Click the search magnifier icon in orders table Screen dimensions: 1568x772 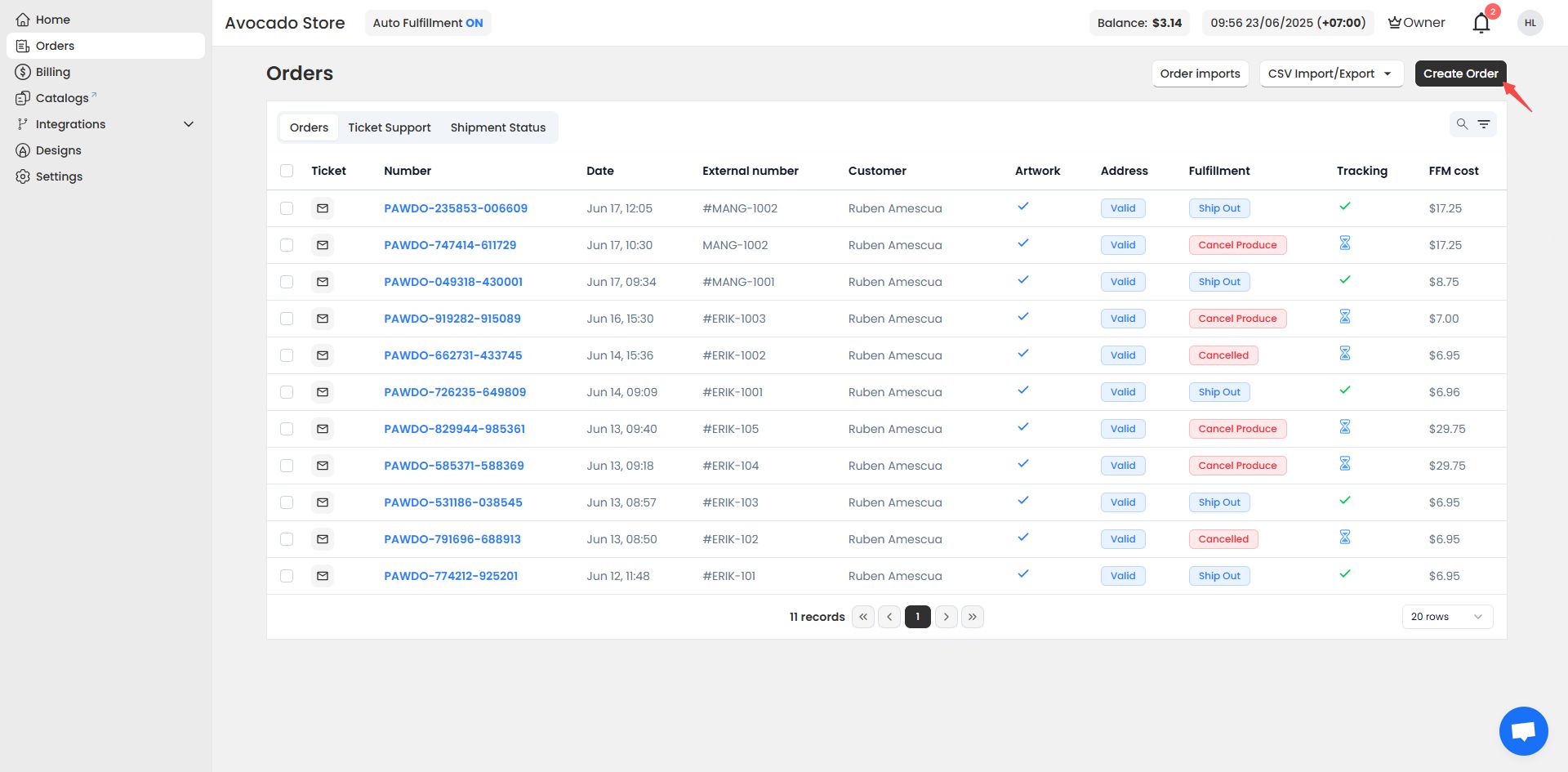pos(1462,124)
